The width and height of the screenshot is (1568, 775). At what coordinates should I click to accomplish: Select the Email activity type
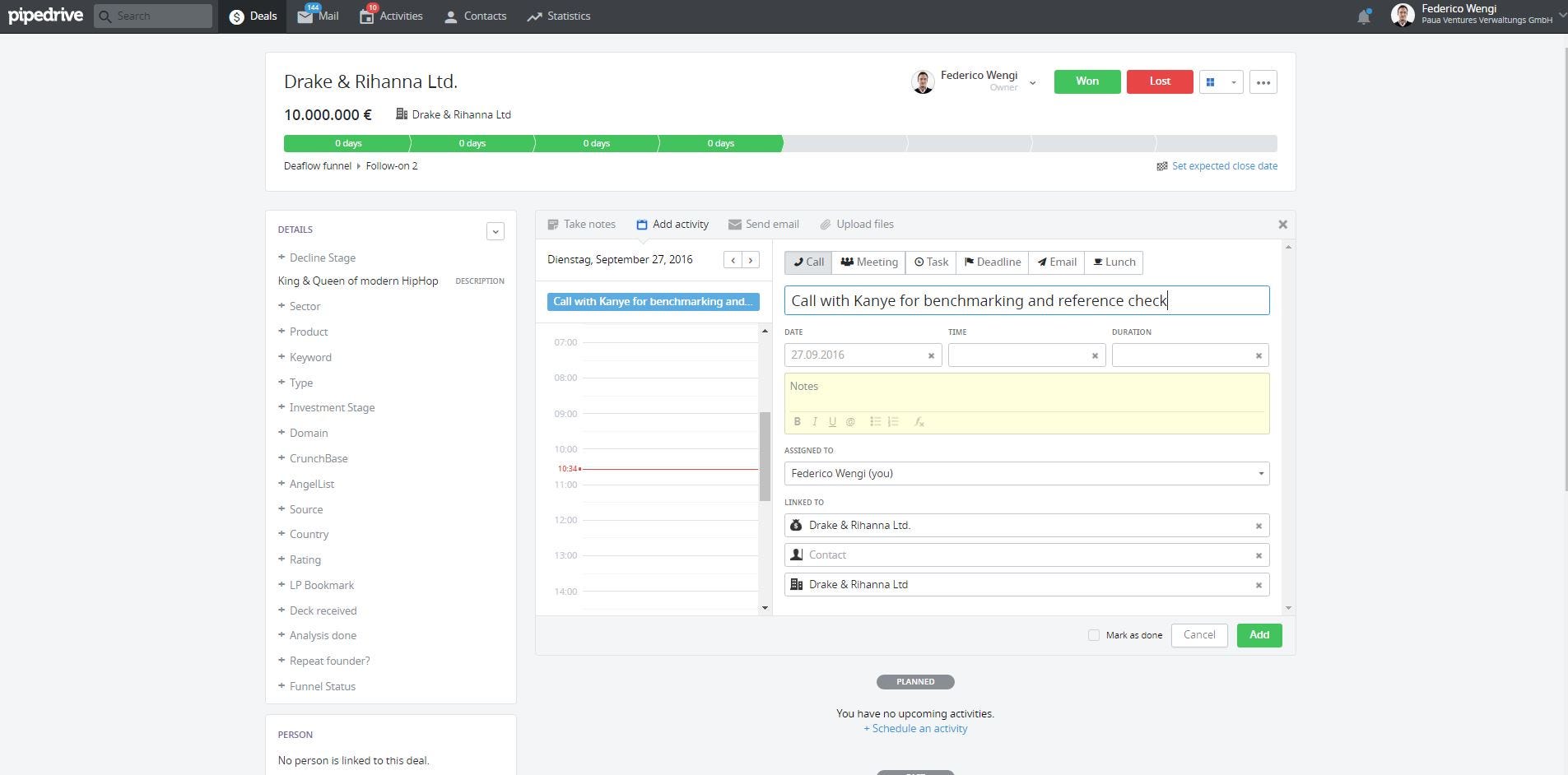click(x=1057, y=262)
